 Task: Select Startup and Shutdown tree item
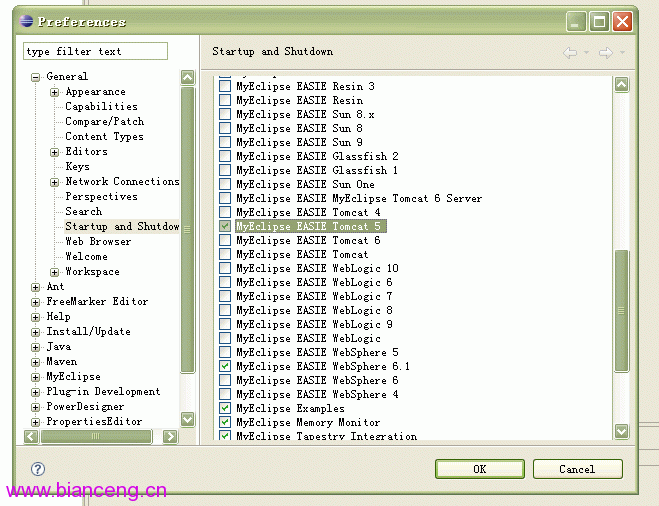pos(122,227)
